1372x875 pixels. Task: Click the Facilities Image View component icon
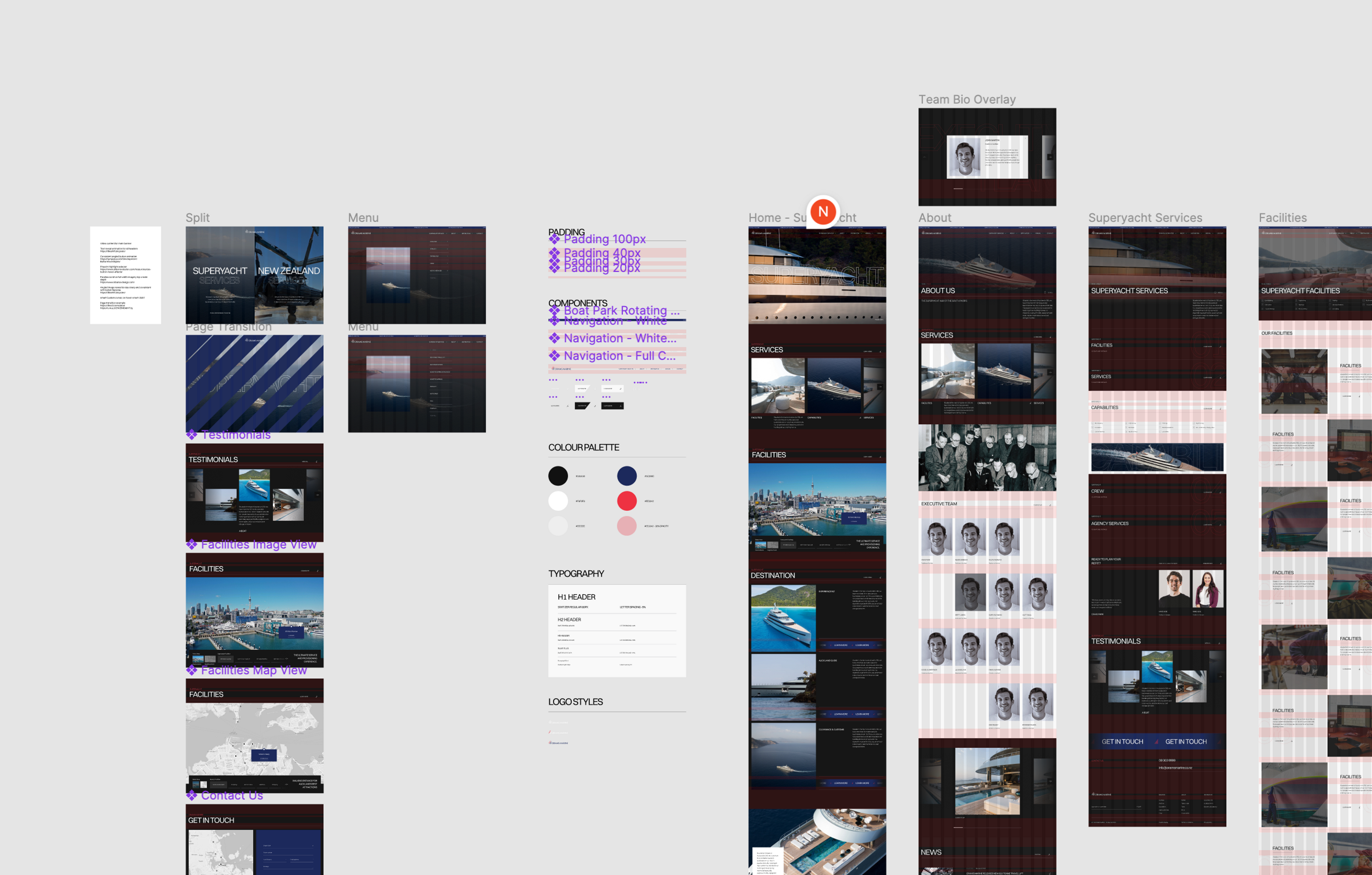click(x=192, y=544)
